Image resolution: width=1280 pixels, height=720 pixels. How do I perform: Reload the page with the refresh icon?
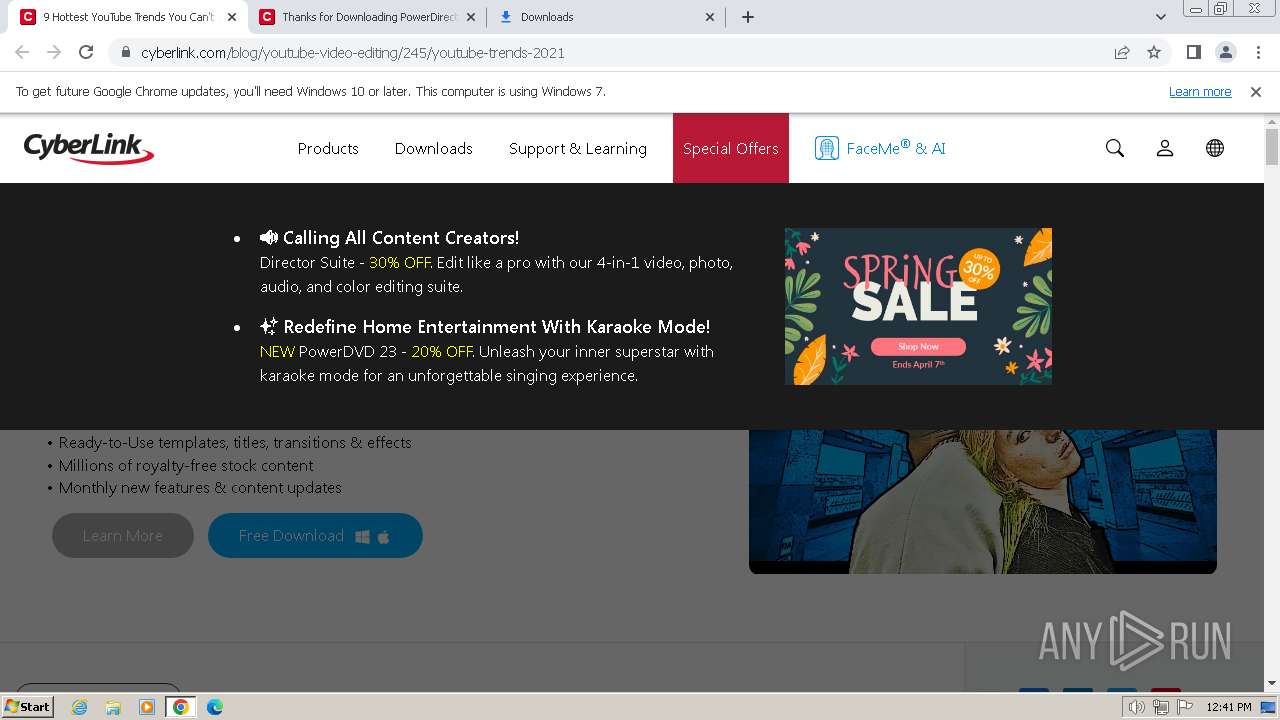pyautogui.click(x=86, y=52)
